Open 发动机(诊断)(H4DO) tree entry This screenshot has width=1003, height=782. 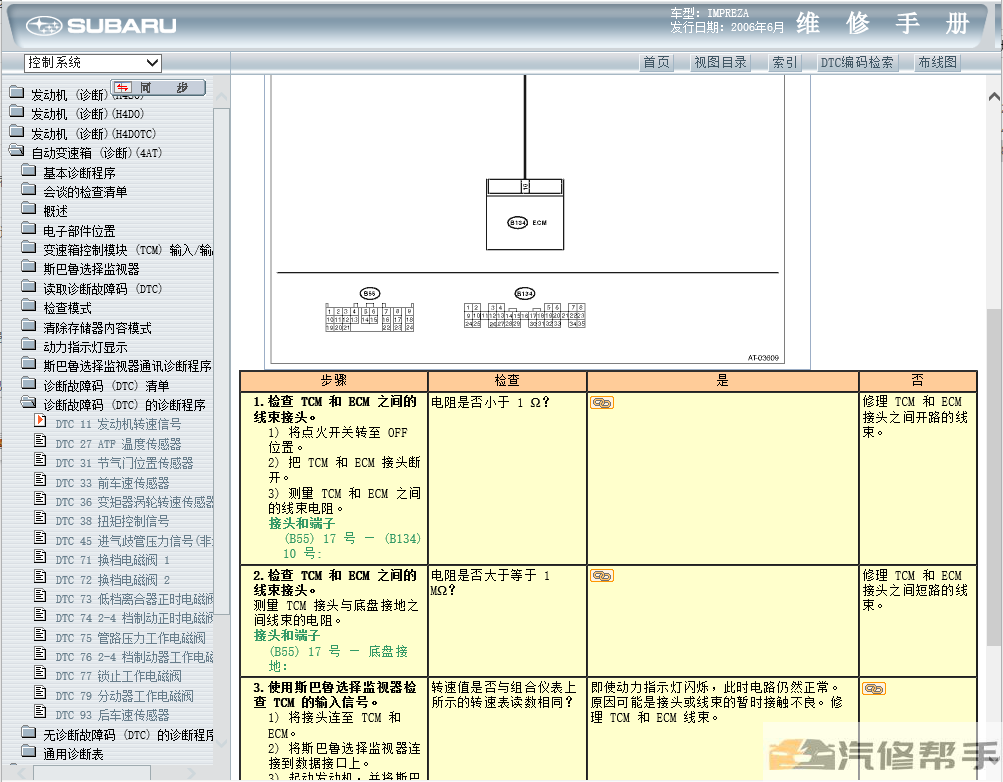(x=88, y=114)
